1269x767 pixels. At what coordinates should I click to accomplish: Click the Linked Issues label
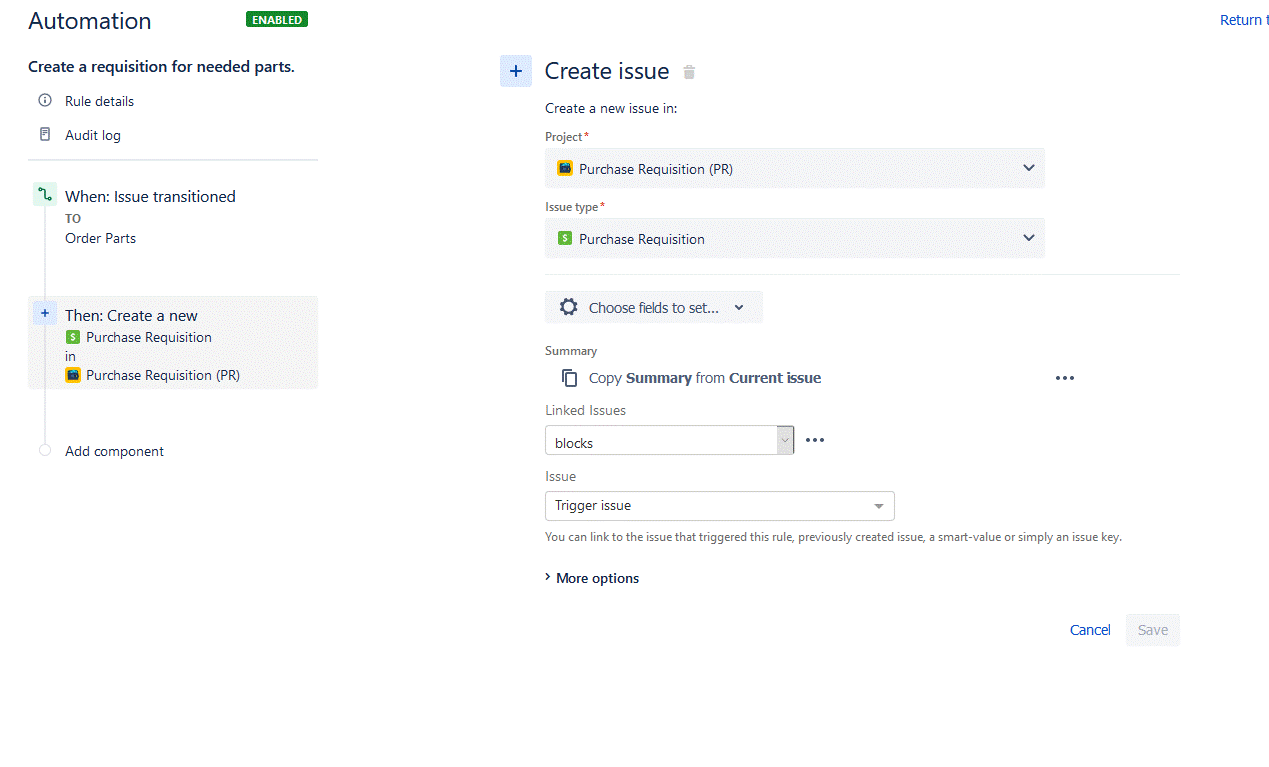pos(586,410)
